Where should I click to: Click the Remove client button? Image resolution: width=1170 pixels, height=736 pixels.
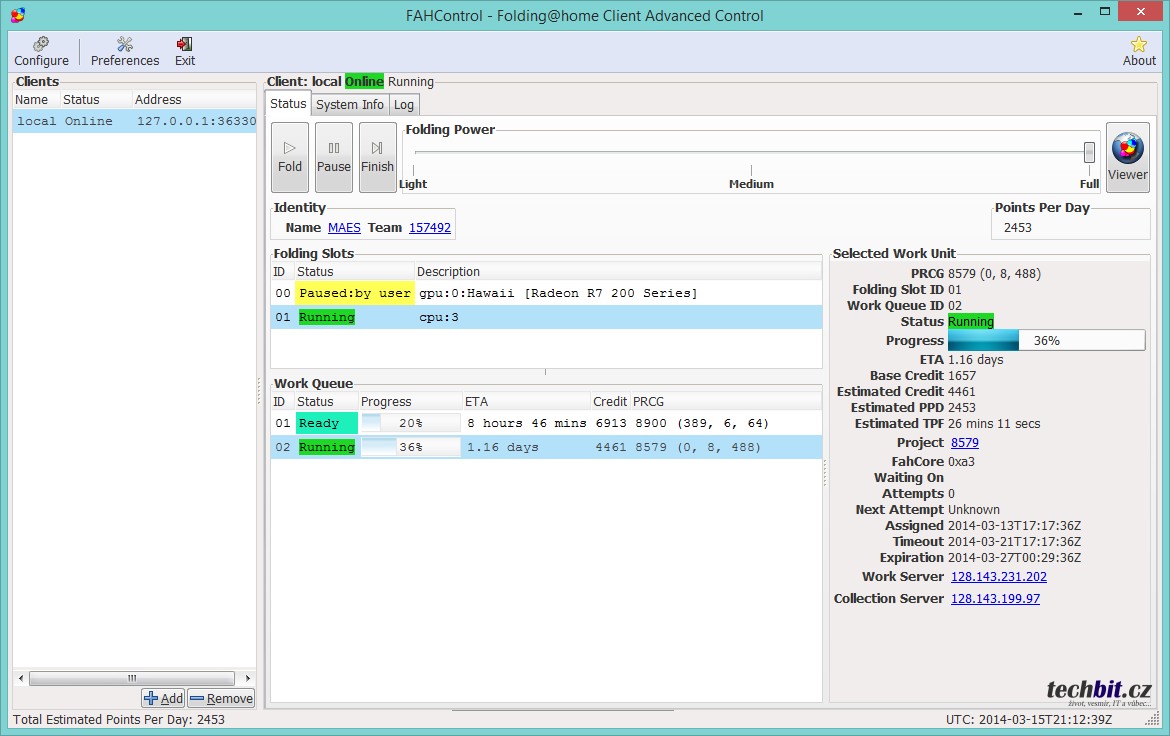coord(221,699)
